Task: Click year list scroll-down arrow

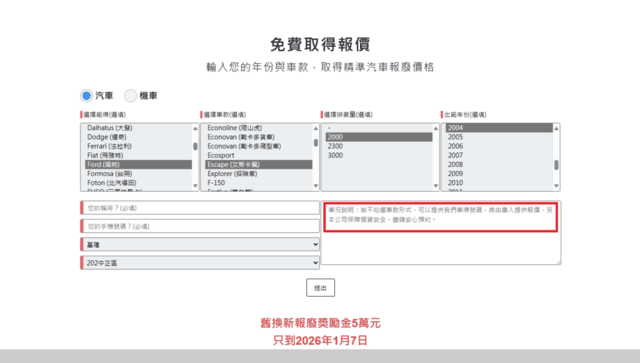Action: pyautogui.click(x=556, y=186)
